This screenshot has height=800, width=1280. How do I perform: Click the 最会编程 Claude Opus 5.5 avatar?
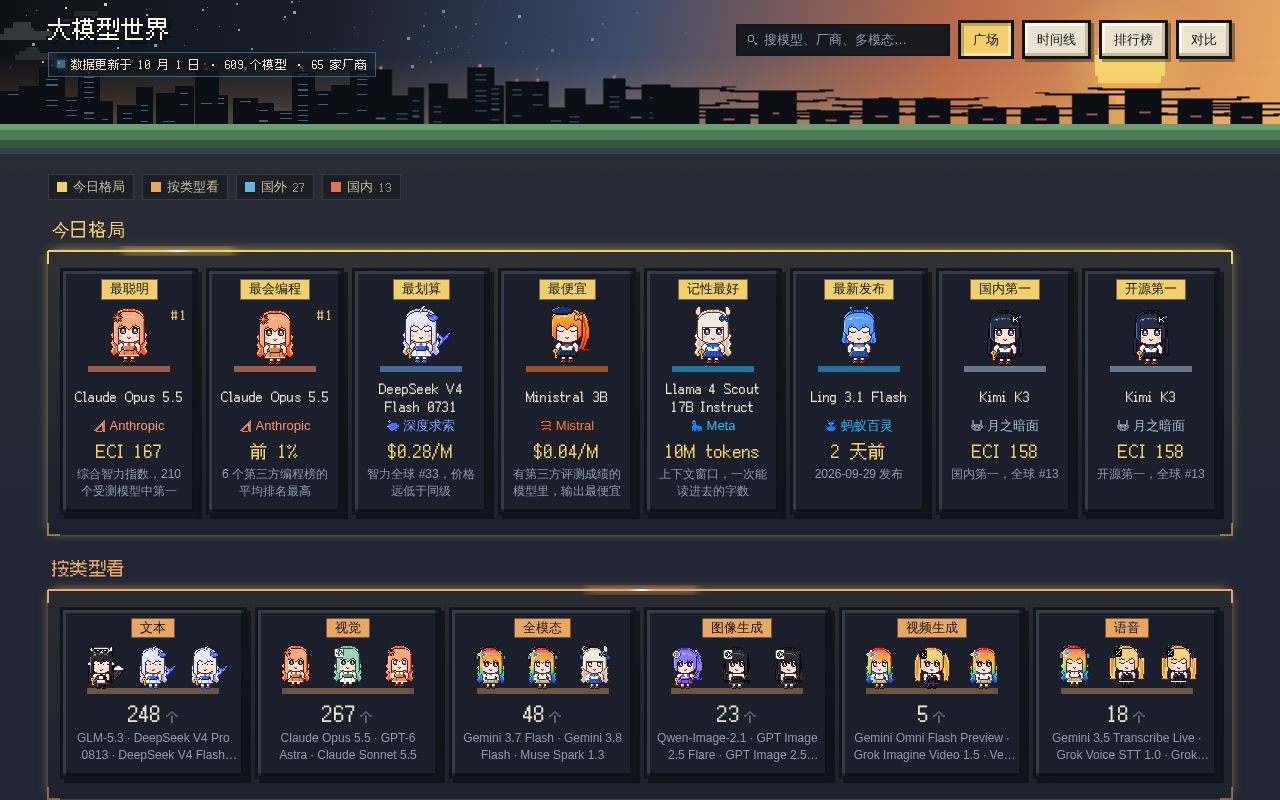[274, 334]
